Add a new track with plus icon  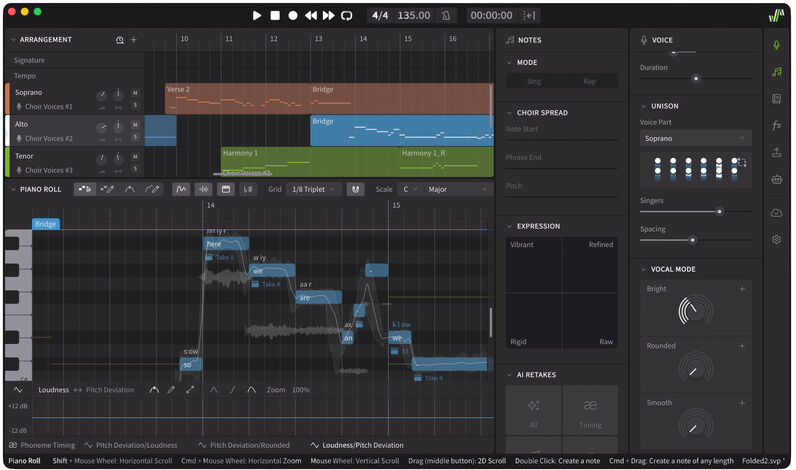(x=134, y=40)
